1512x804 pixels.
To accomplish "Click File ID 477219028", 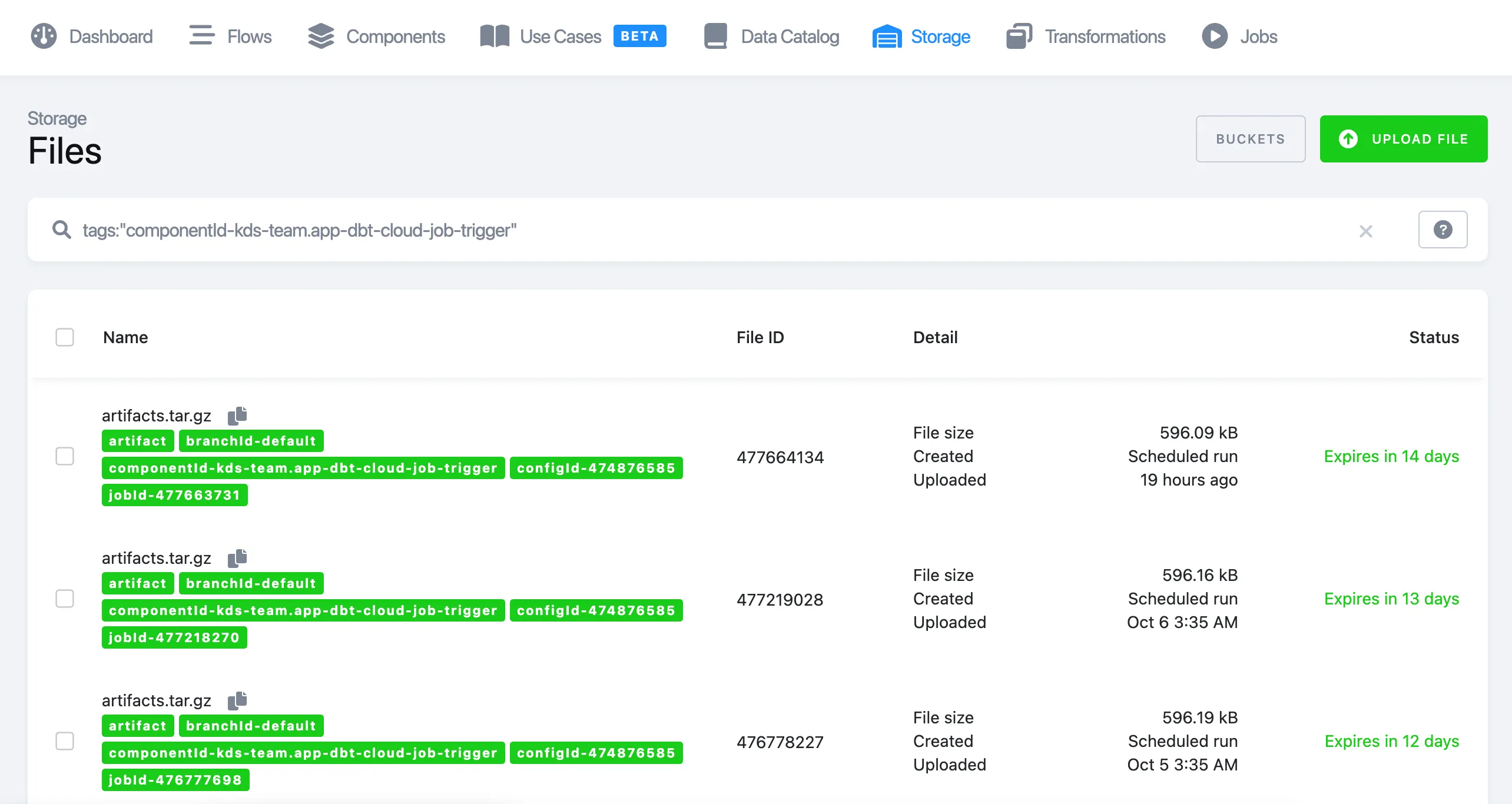I will pos(780,600).
